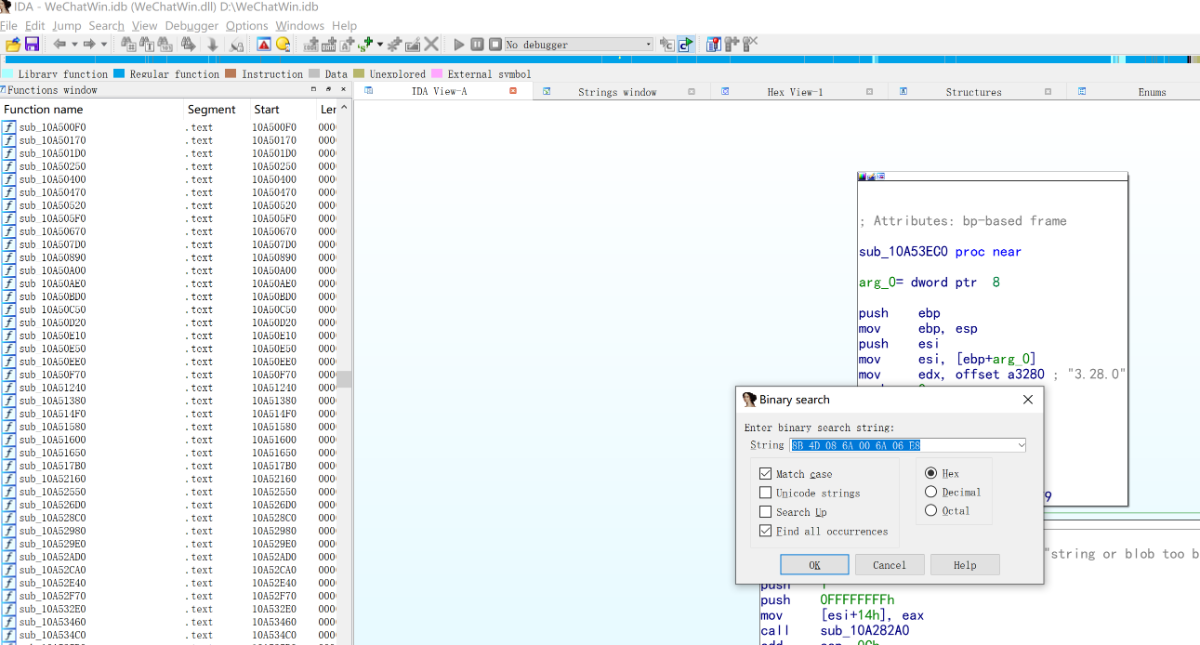This screenshot has height=645, width=1200.
Task: Click the Pause process toolbar icon
Action: pyautogui.click(x=477, y=44)
